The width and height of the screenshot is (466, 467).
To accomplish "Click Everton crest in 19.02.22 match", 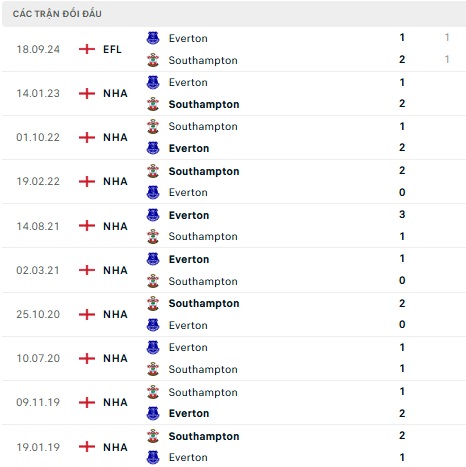I will (153, 192).
